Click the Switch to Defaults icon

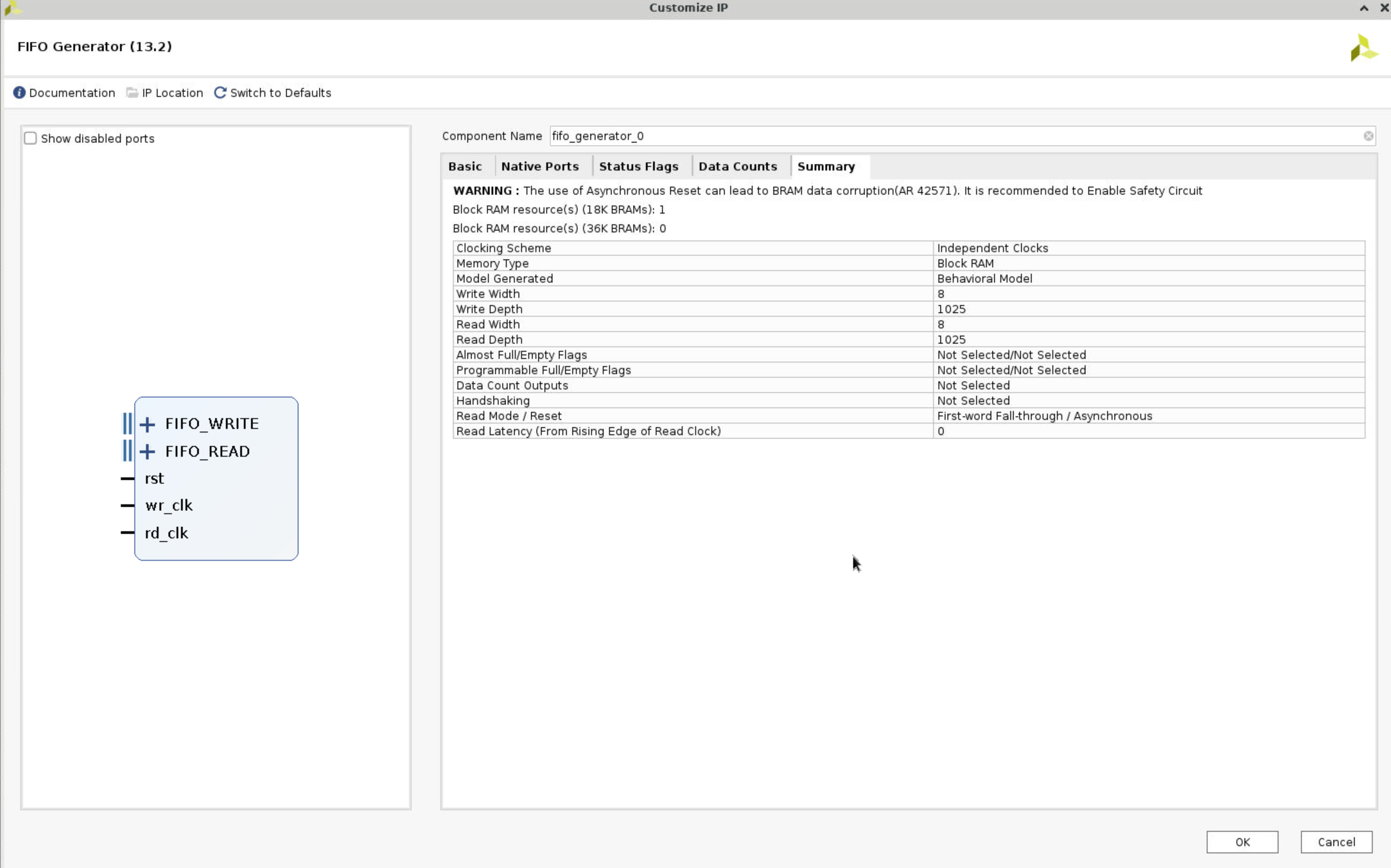click(219, 92)
